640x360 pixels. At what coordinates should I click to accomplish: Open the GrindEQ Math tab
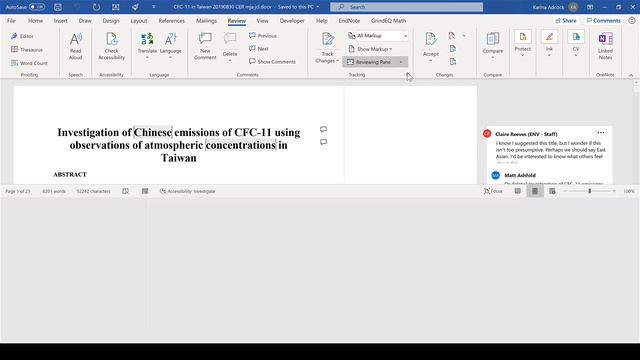388,21
